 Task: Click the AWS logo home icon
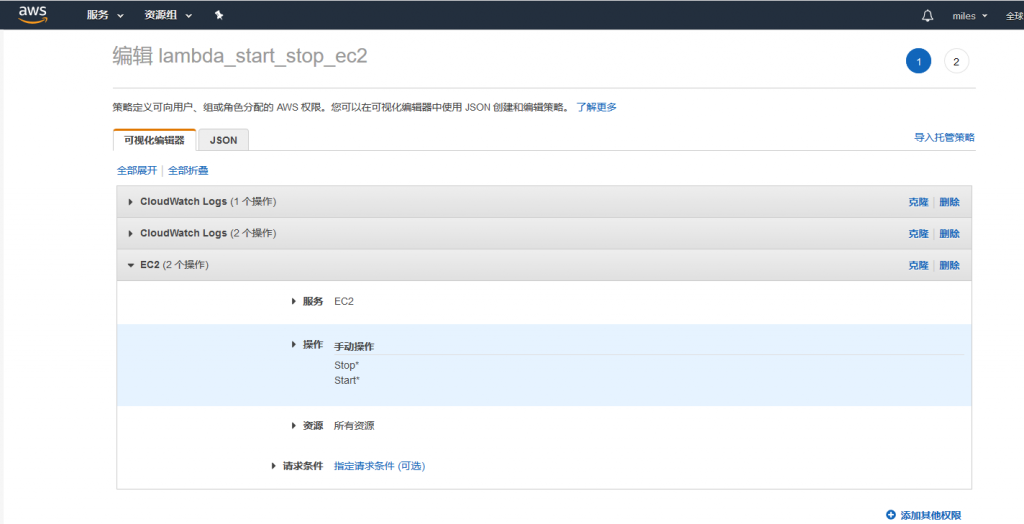(x=33, y=15)
